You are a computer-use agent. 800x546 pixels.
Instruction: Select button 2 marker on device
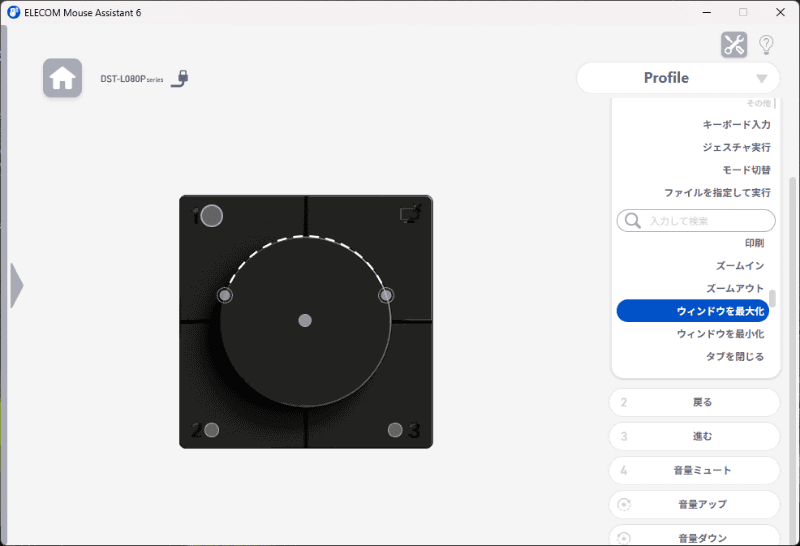pyautogui.click(x=211, y=430)
